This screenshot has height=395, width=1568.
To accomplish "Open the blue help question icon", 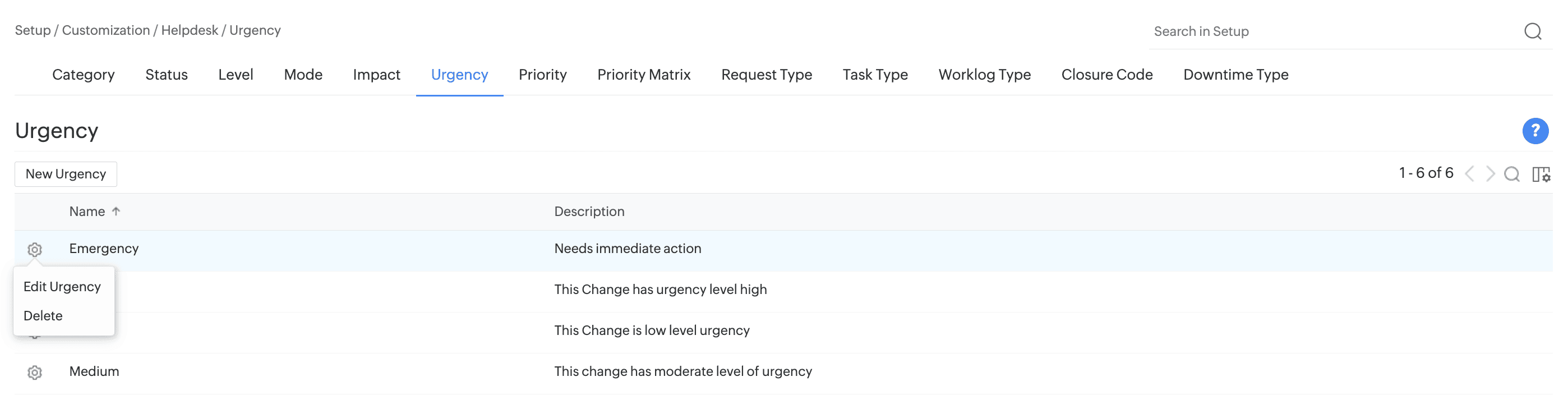I will (x=1534, y=131).
